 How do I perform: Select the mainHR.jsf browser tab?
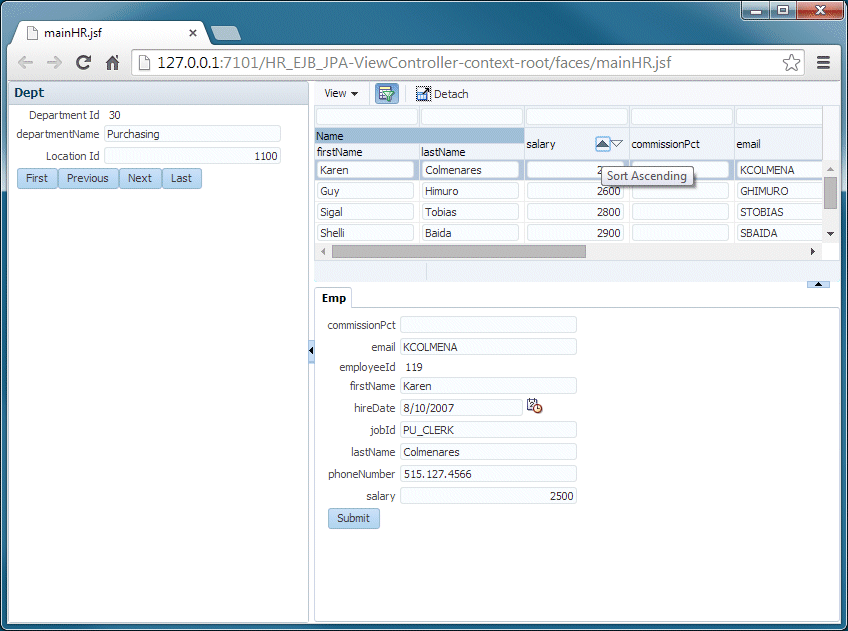click(x=108, y=33)
